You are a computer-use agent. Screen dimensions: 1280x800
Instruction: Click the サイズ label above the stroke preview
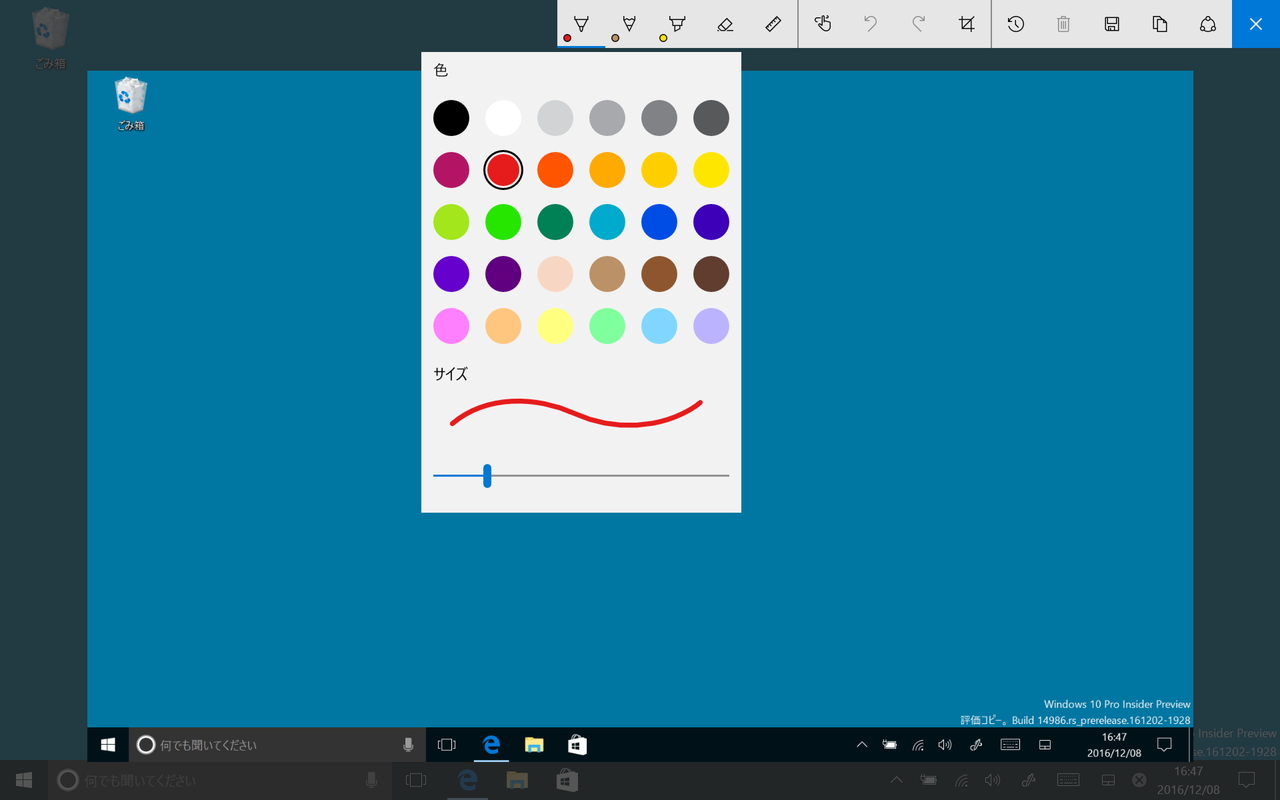(450, 374)
